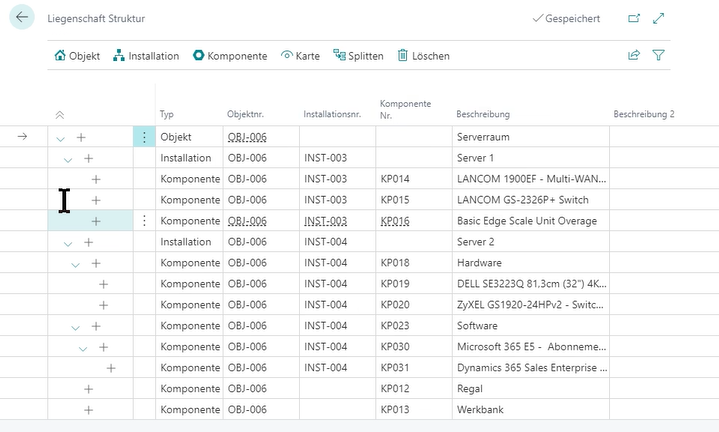
Task: Collapse the Microsoft 365 E5 row
Action: (83, 348)
